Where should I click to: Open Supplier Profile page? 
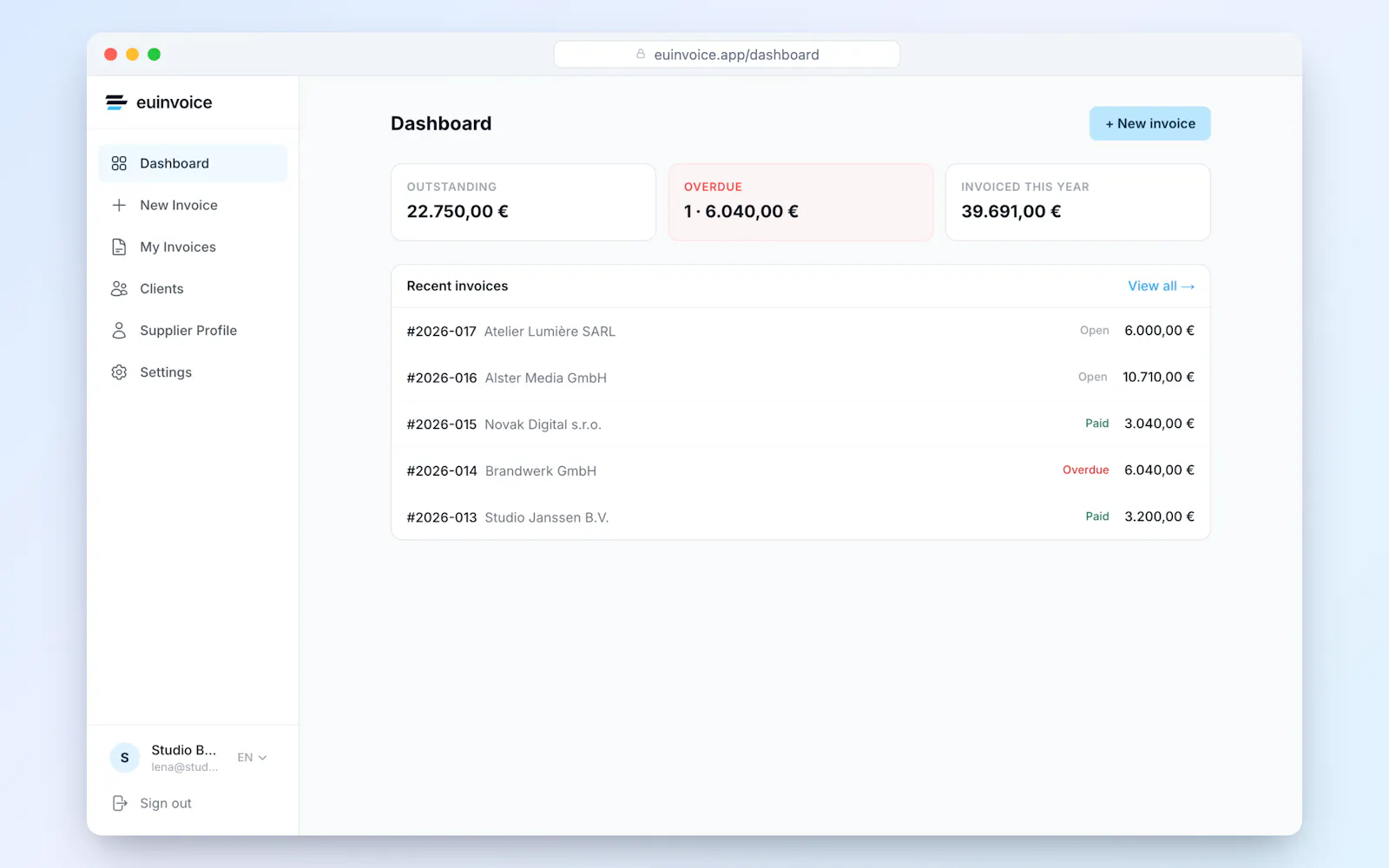pyautogui.click(x=193, y=330)
